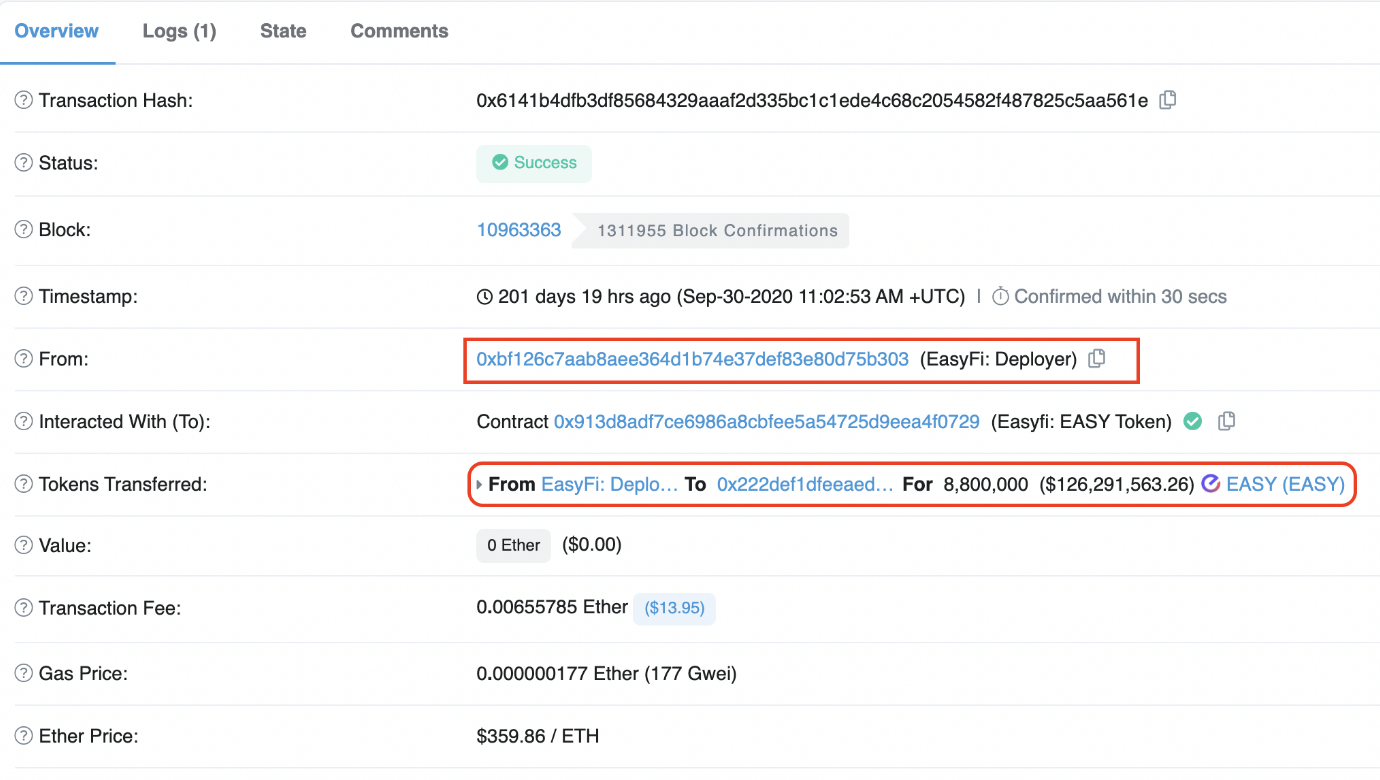Open the State tab

click(x=283, y=31)
